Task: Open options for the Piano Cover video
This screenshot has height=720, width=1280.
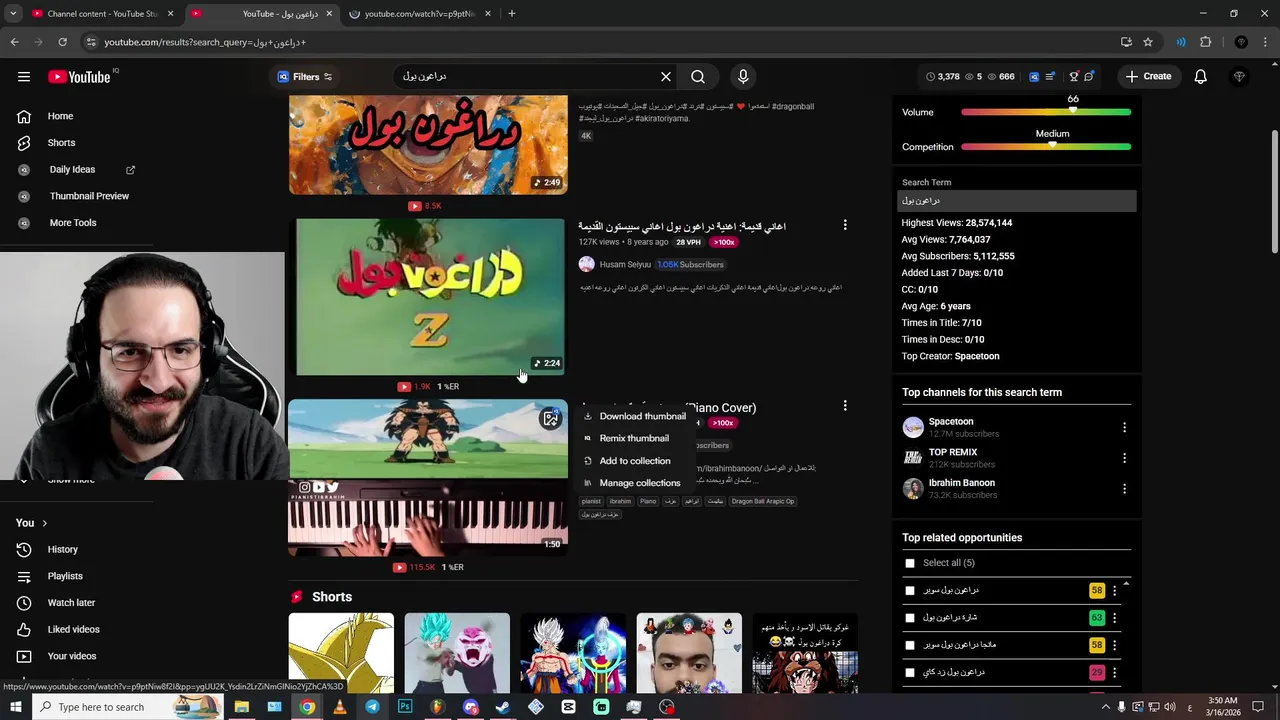Action: coord(845,406)
